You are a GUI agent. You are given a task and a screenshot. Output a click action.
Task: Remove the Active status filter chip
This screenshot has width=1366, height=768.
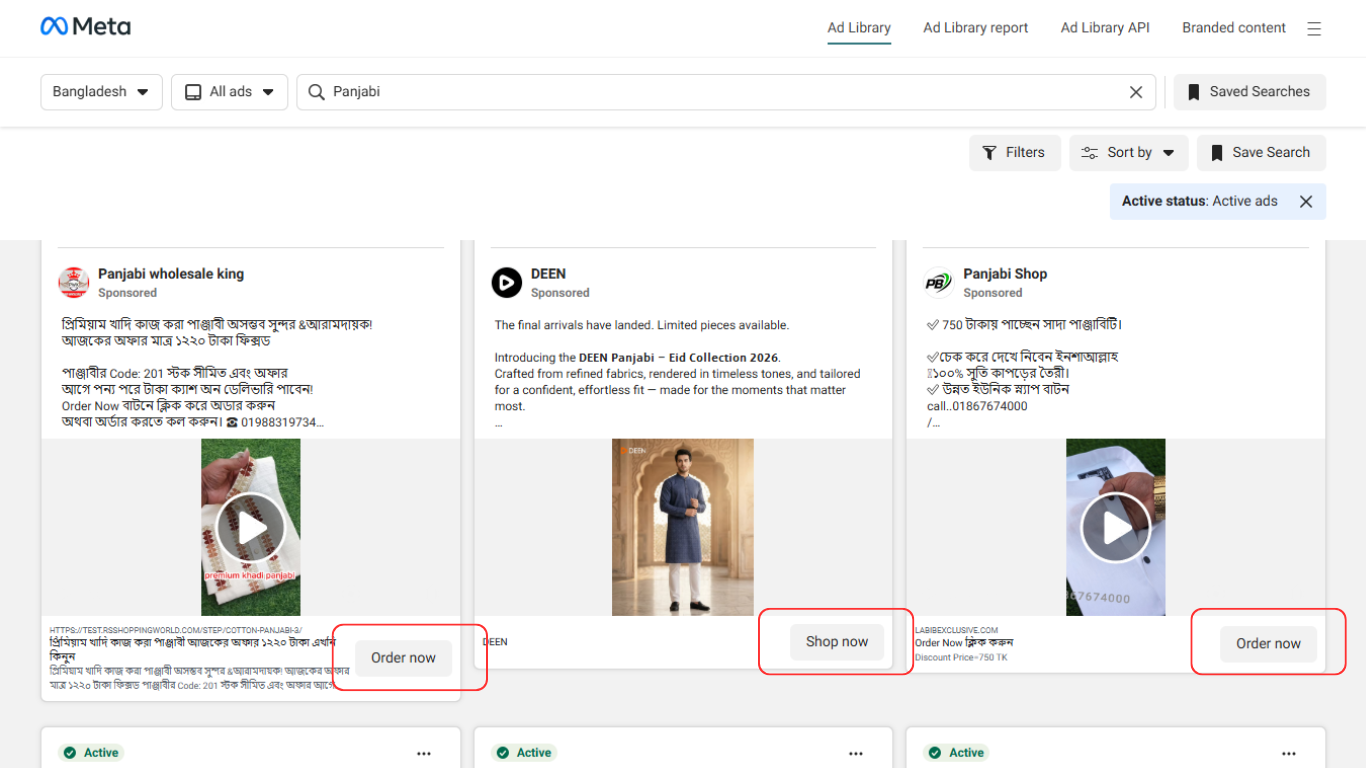pyautogui.click(x=1305, y=201)
